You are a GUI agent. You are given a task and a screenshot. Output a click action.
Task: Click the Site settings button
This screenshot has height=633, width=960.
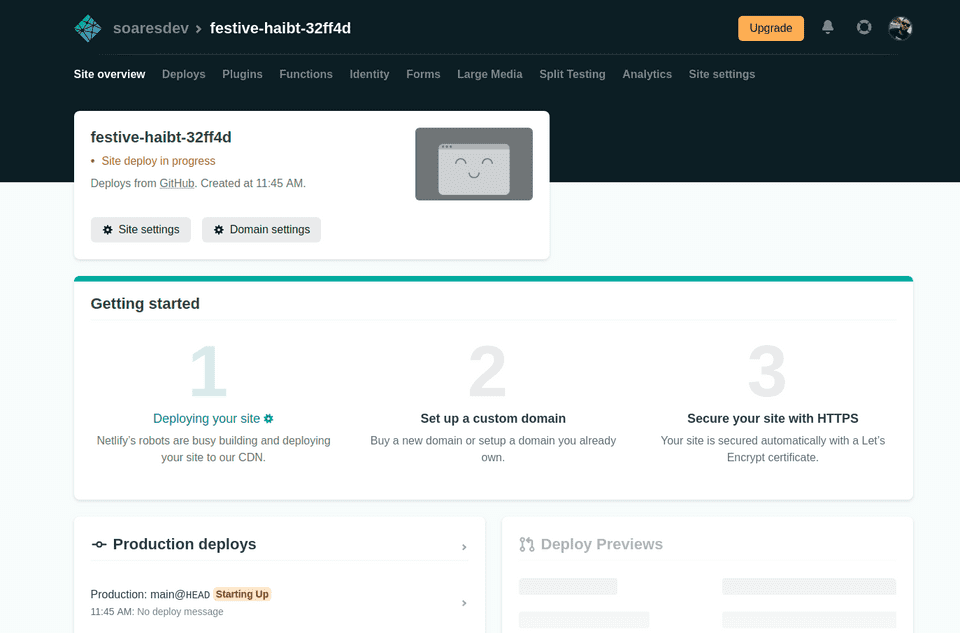tap(140, 230)
